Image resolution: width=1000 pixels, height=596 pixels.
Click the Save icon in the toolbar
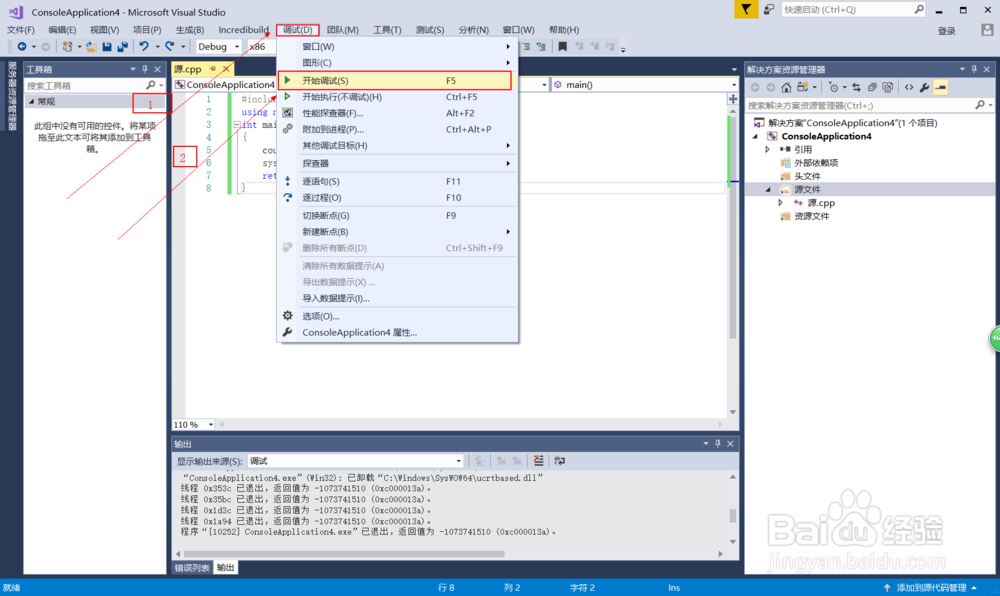(107, 47)
